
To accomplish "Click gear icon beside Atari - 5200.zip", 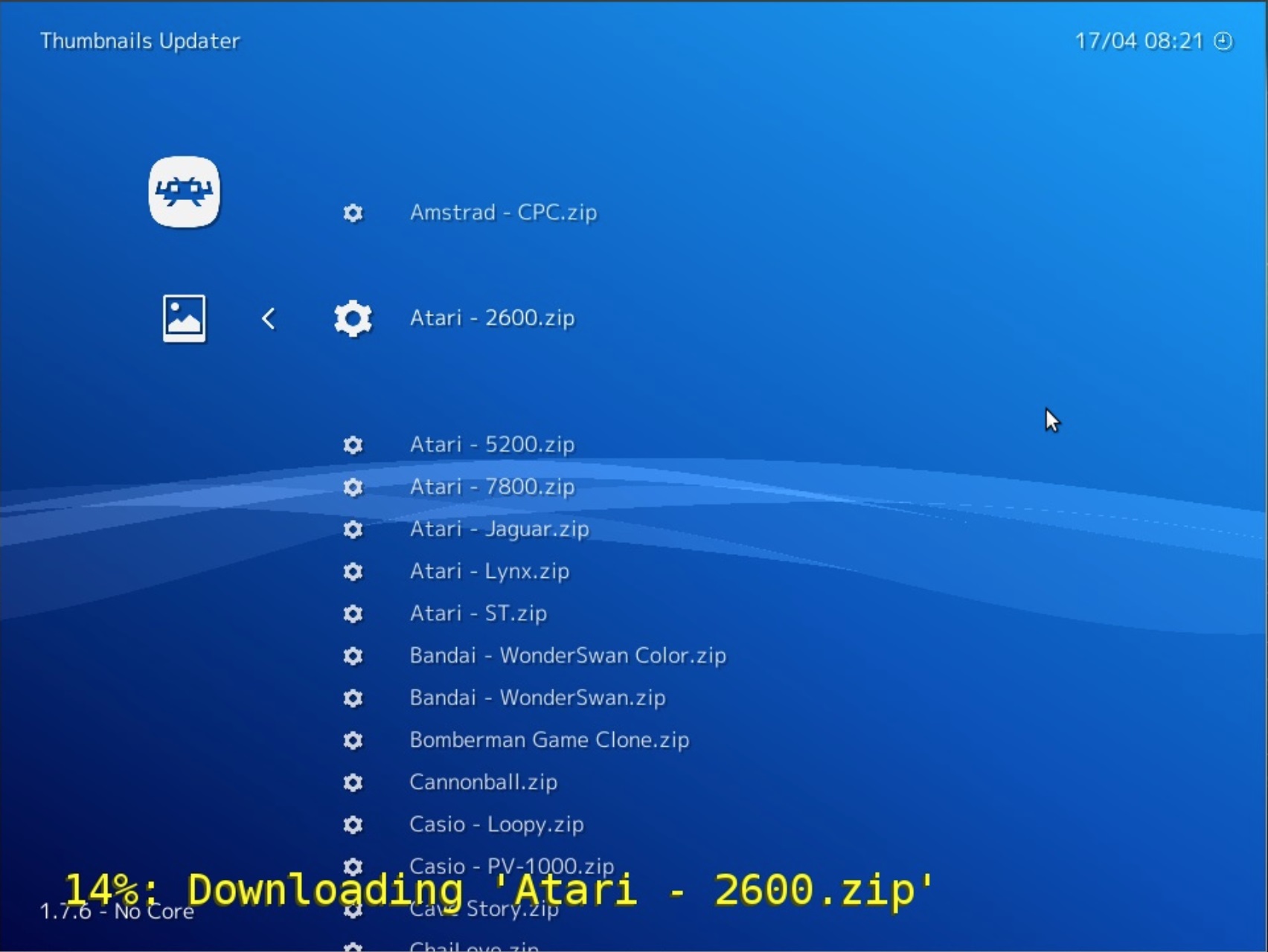I will 353,446.
